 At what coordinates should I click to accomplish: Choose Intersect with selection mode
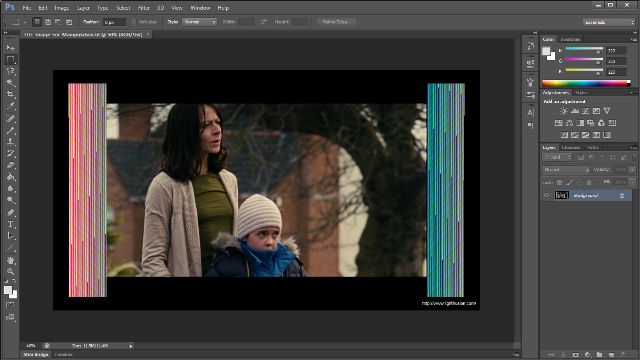tap(69, 22)
